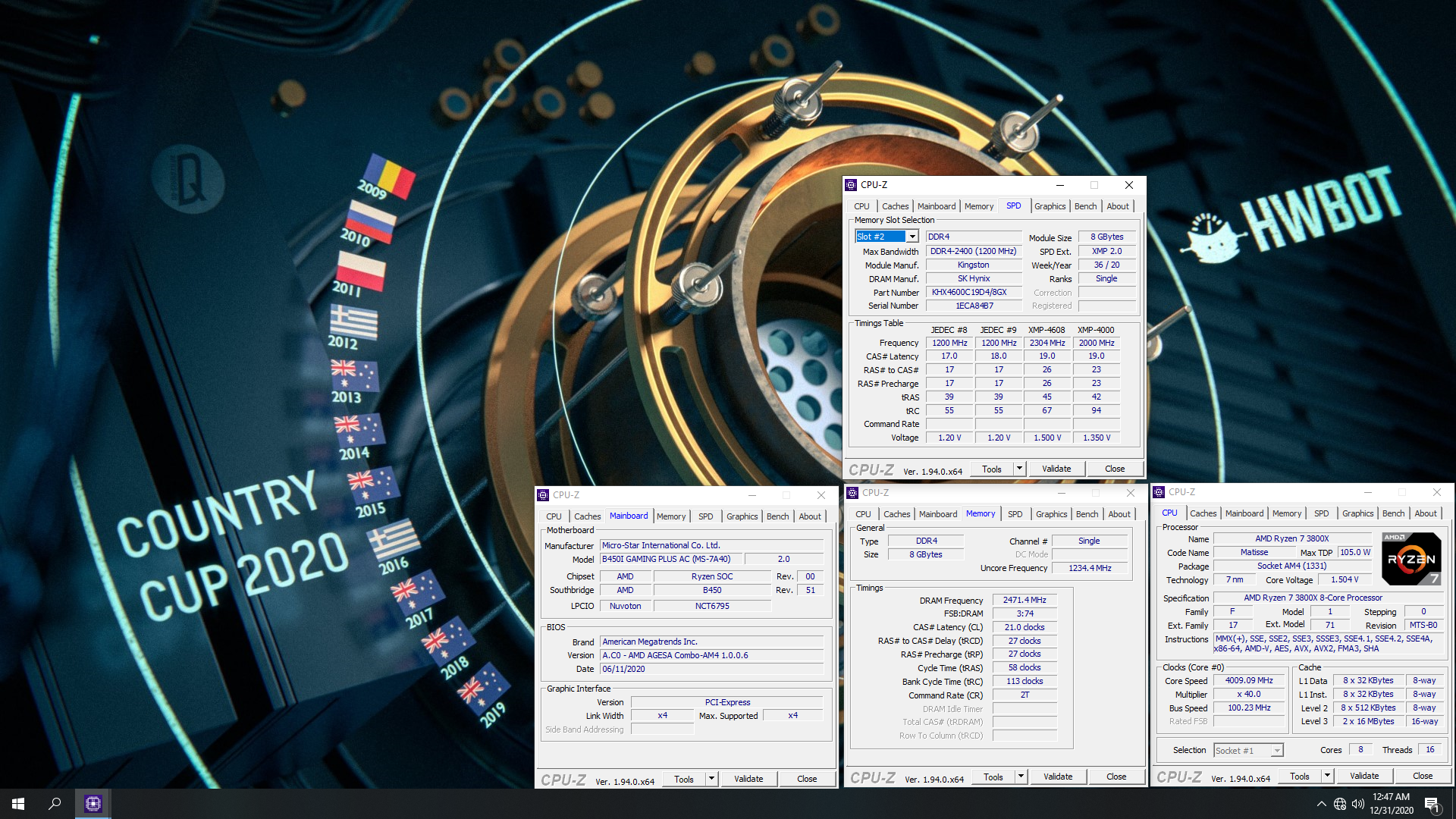Image resolution: width=1456 pixels, height=819 pixels.
Task: Click Level 3 cache 2 x 16 MBytes
Action: [1368, 722]
